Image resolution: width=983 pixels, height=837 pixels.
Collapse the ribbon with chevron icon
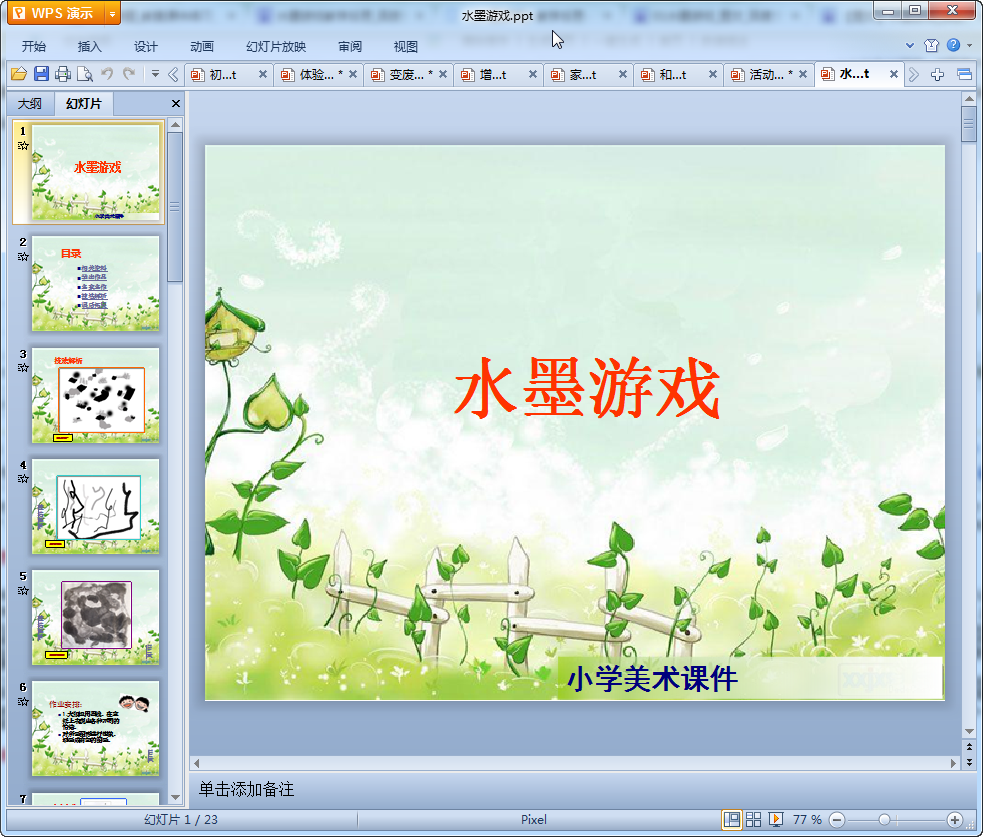click(x=910, y=45)
